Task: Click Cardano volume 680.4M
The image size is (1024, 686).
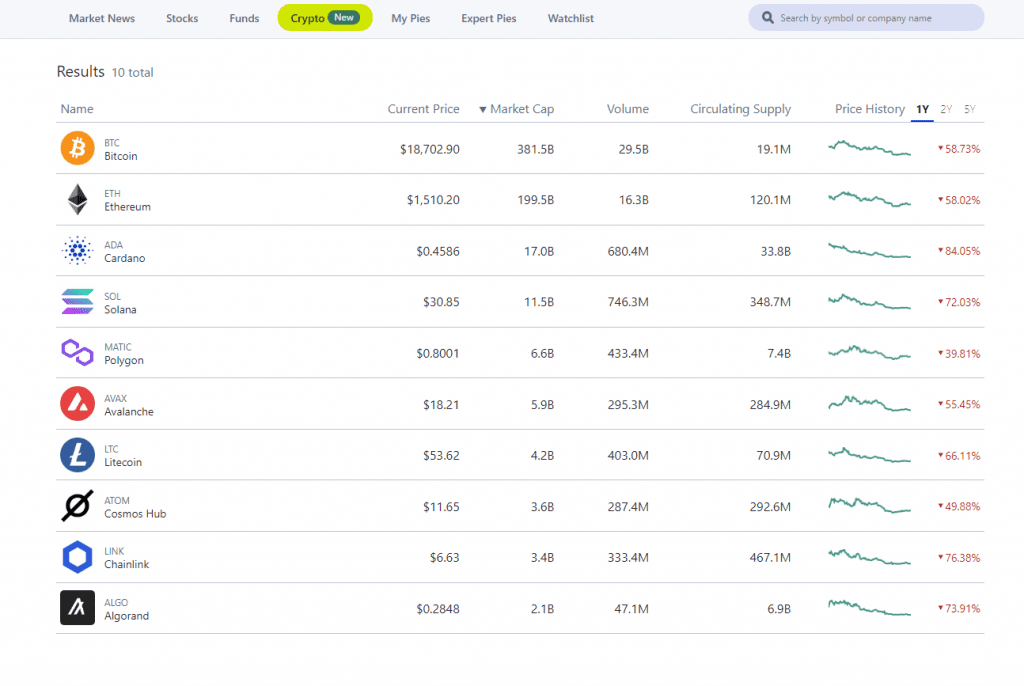Action: click(628, 252)
